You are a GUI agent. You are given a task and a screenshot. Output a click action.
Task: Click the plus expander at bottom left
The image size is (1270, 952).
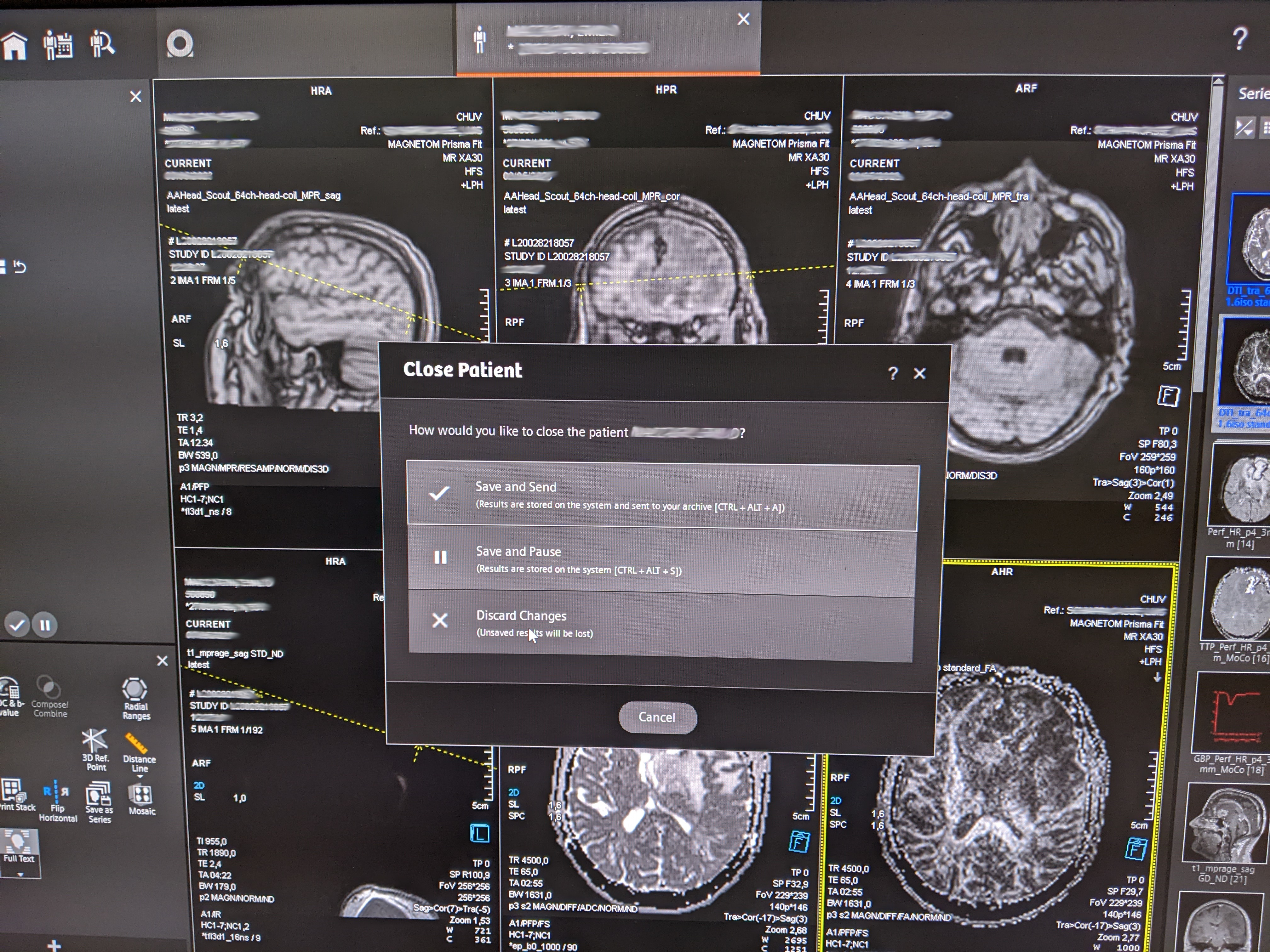(x=54, y=944)
